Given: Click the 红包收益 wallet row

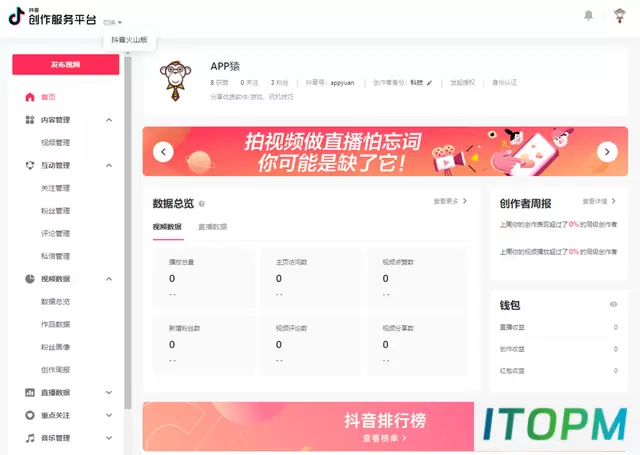Looking at the screenshot, I should click(559, 371).
